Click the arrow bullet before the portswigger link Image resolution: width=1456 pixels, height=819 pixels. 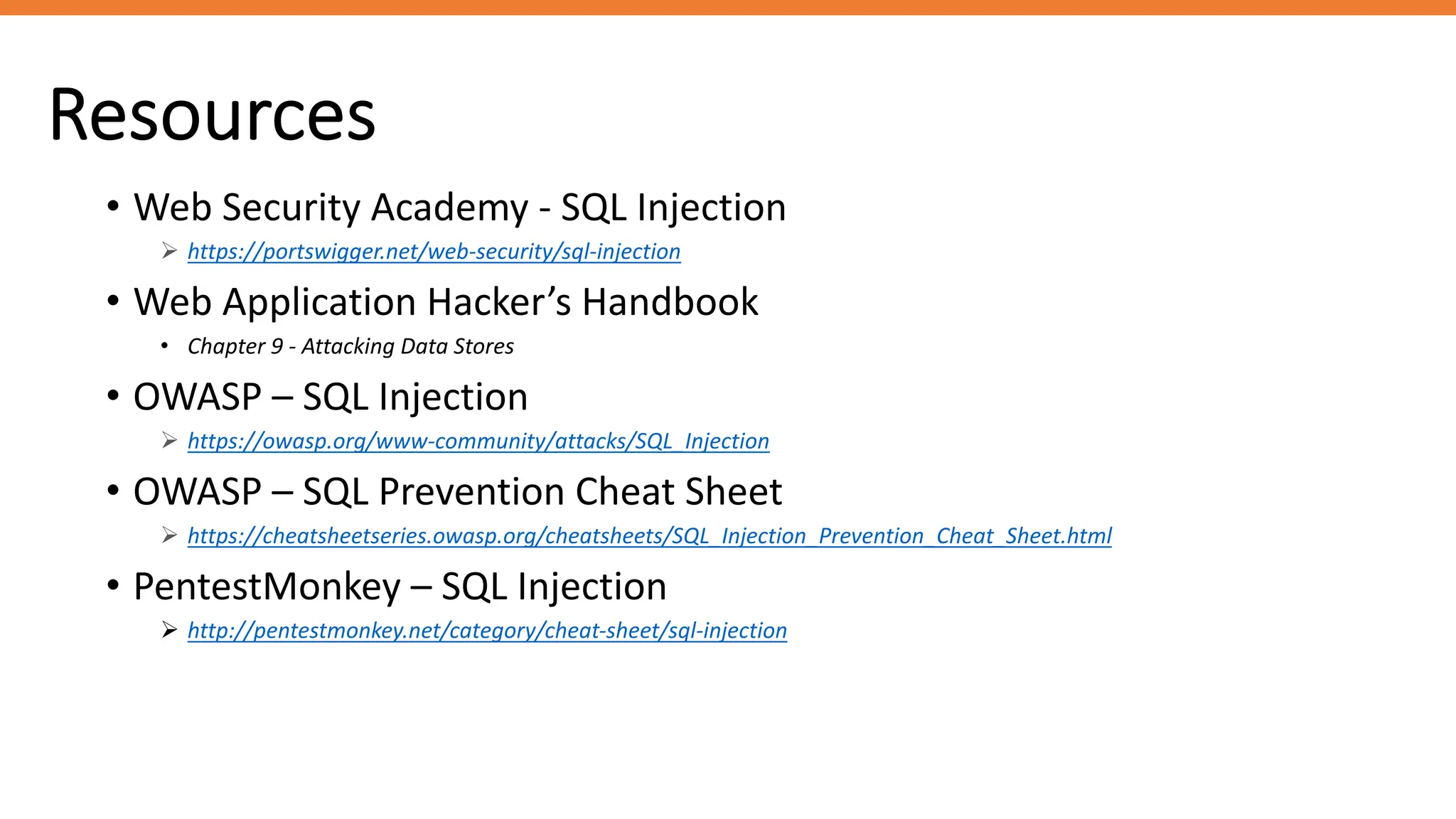tap(169, 251)
